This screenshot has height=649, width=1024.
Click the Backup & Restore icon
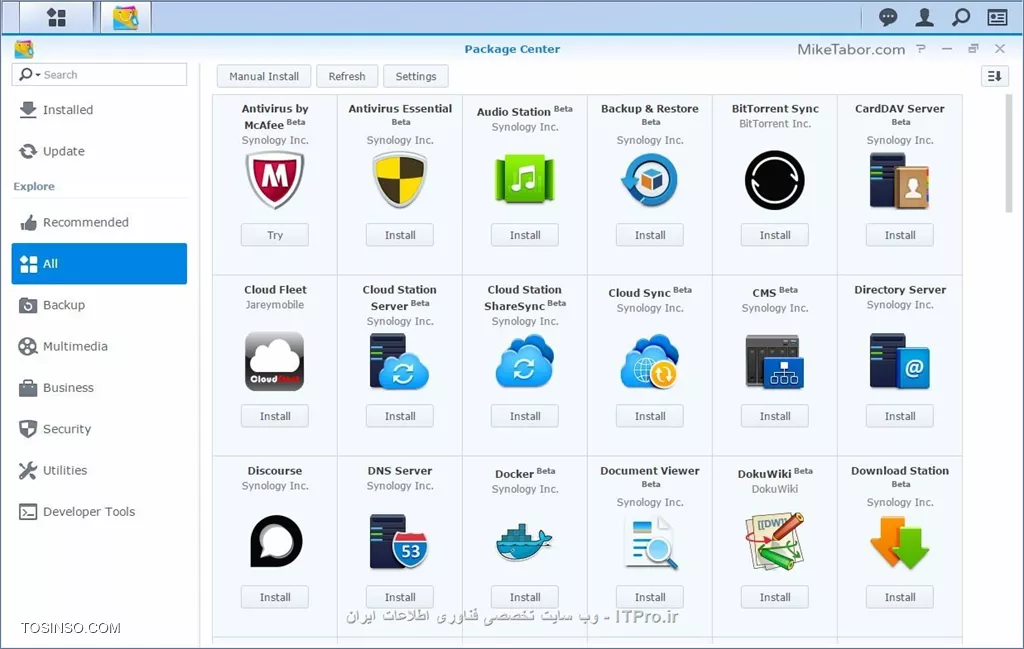click(x=650, y=180)
